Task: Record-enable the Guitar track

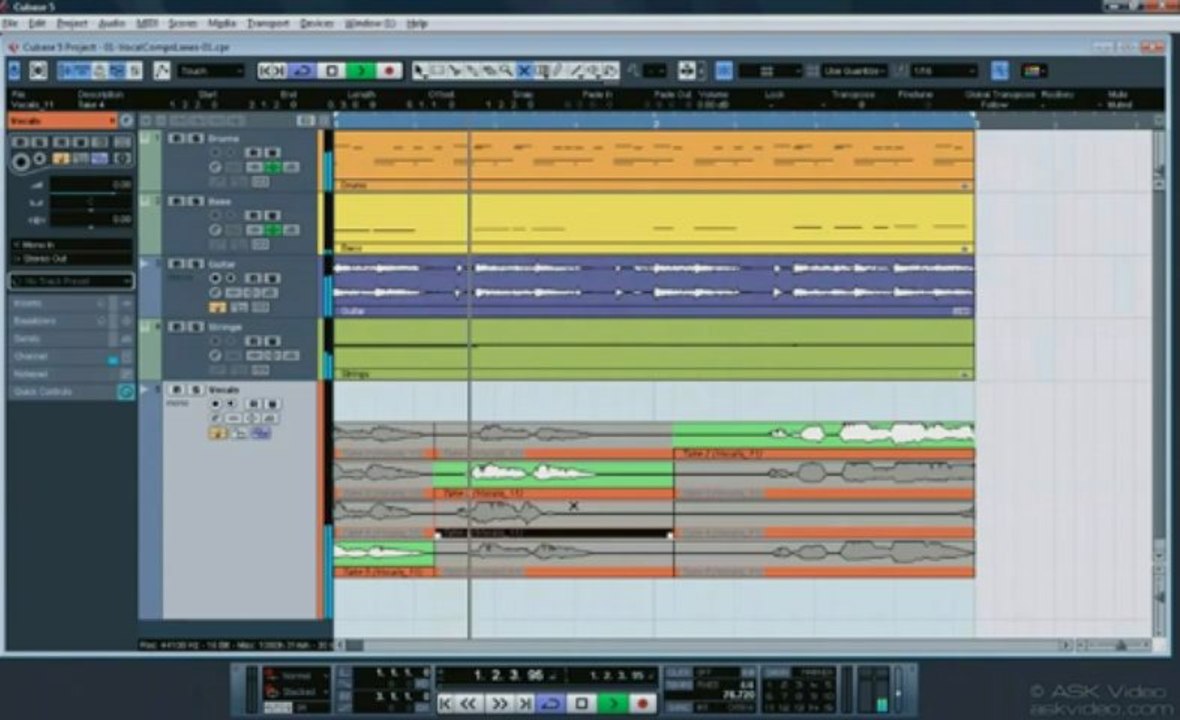Action: tap(216, 278)
